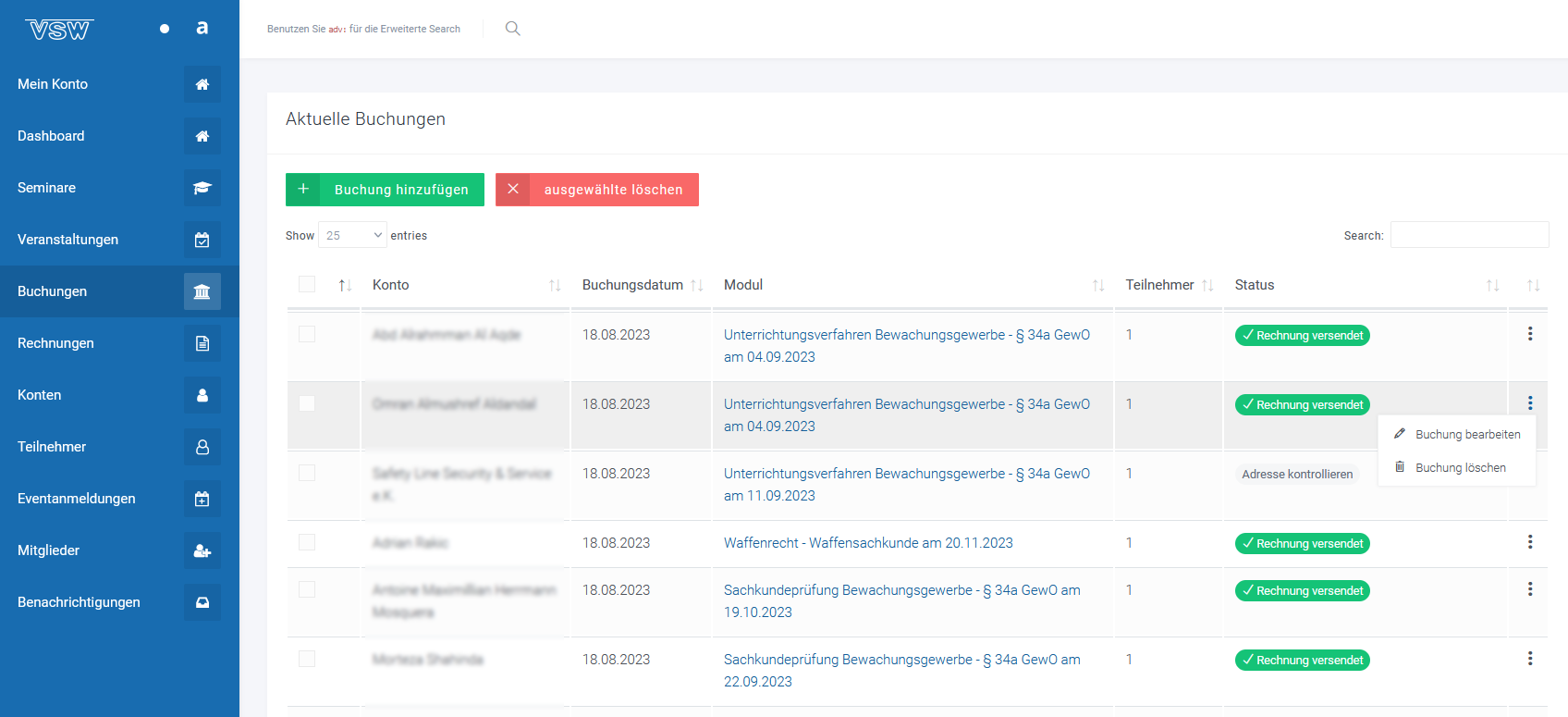Click the Rechnungen document icon
The image size is (1568, 717).
202,343
